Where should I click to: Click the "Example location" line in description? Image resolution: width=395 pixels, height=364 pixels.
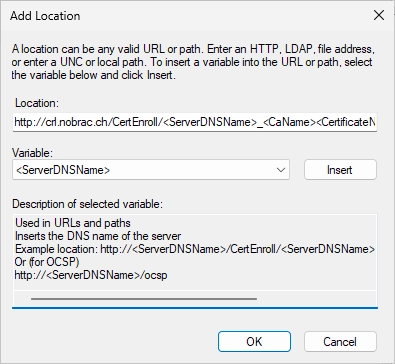coord(195,249)
